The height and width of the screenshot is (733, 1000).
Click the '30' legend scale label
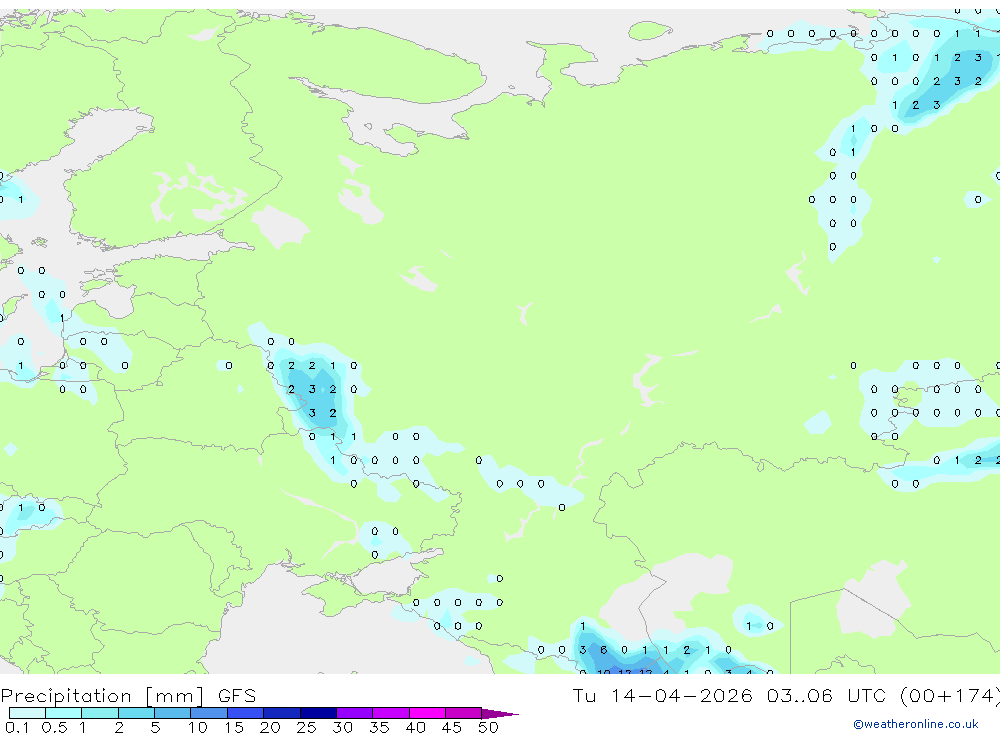pos(342,727)
